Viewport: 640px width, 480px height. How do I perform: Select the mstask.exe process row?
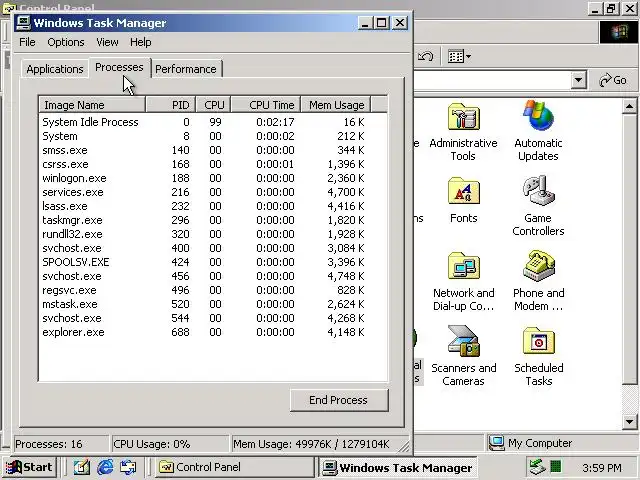pyautogui.click(x=204, y=304)
